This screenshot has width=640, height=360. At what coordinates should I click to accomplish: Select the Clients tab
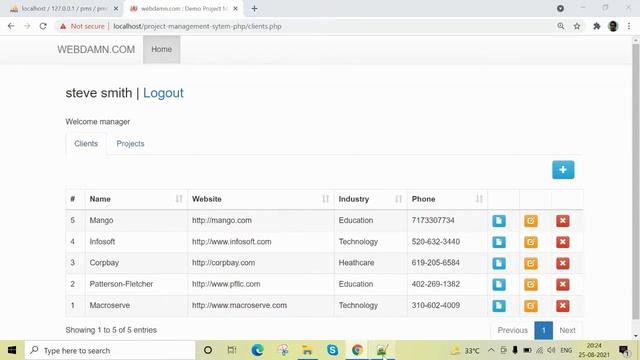click(86, 144)
